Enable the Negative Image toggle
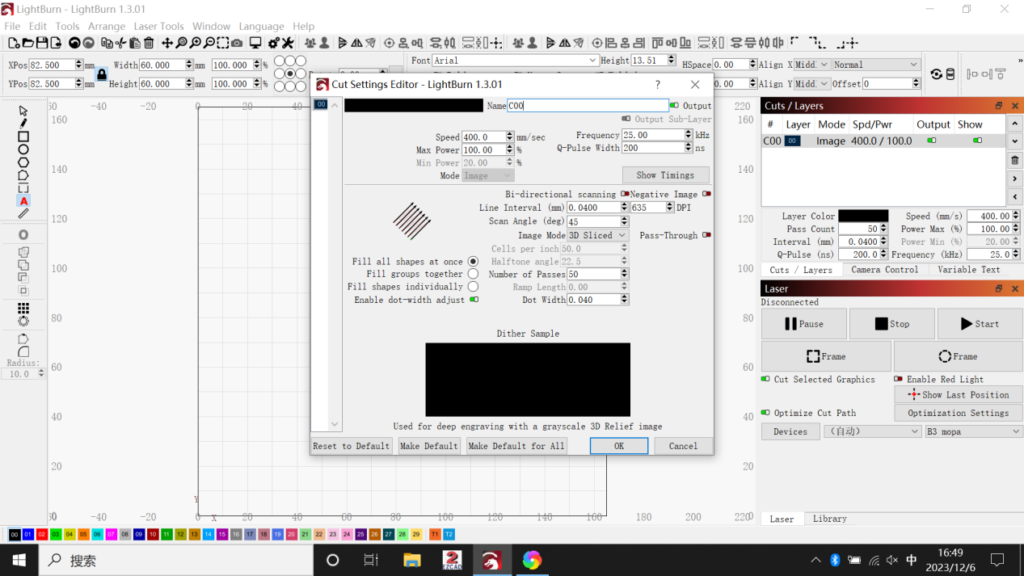The image size is (1024, 576). (706, 194)
